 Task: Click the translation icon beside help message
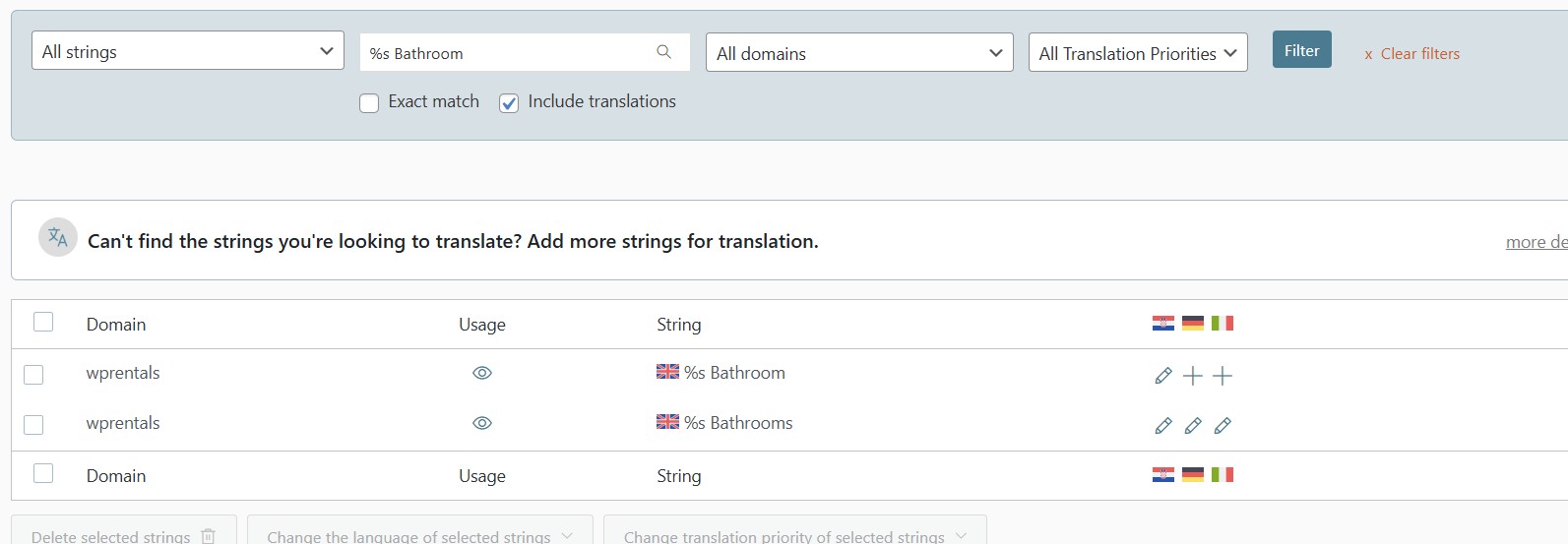58,237
